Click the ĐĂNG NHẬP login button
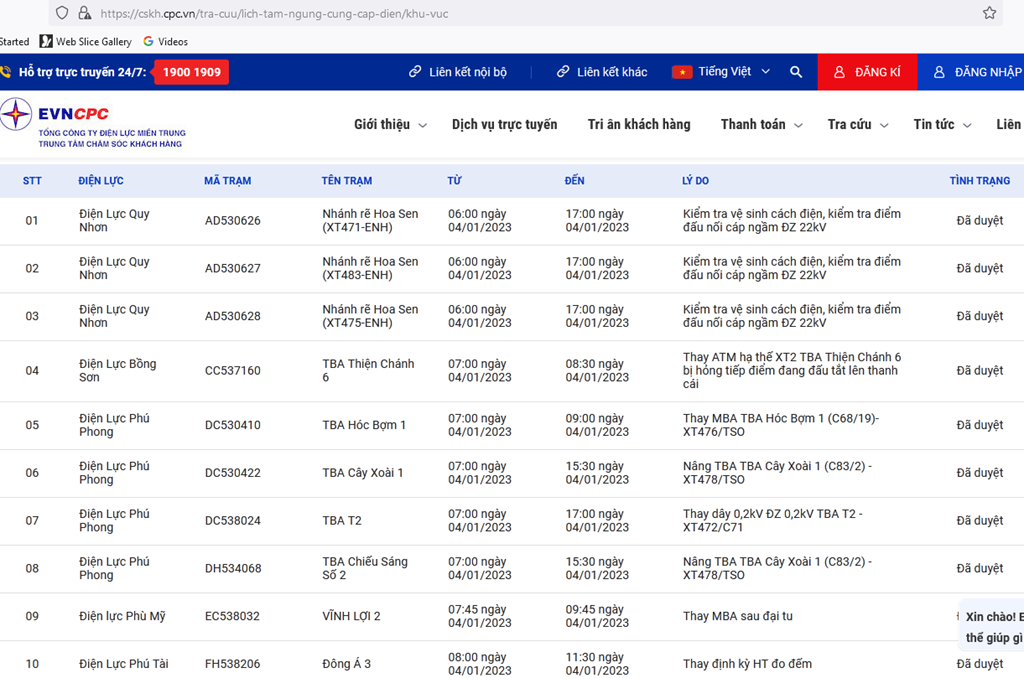Image resolution: width=1024 pixels, height=678 pixels. pyautogui.click(x=976, y=72)
